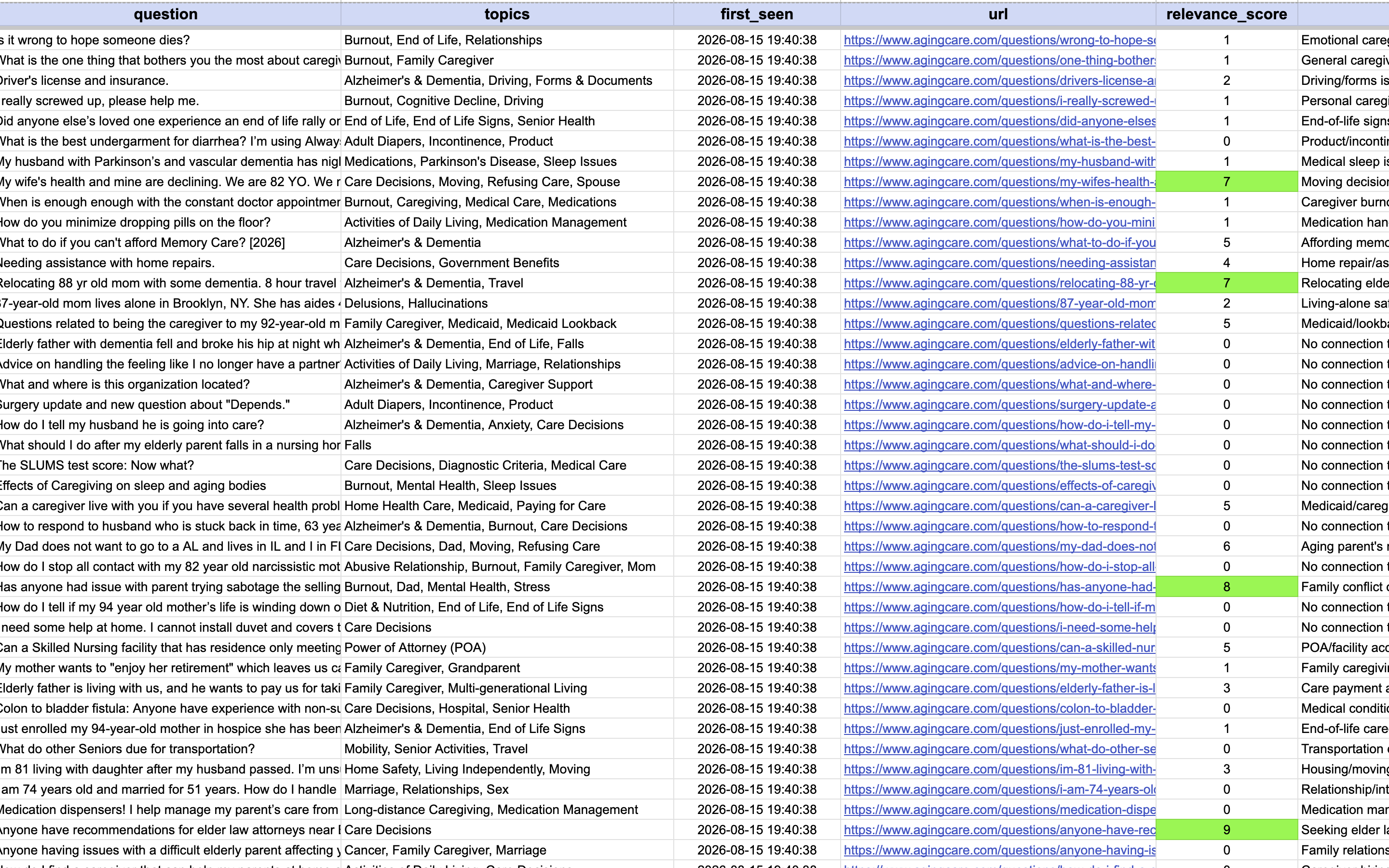Click 'What and where is this organization located?' cell
The width and height of the screenshot is (1389, 868).
click(170, 385)
